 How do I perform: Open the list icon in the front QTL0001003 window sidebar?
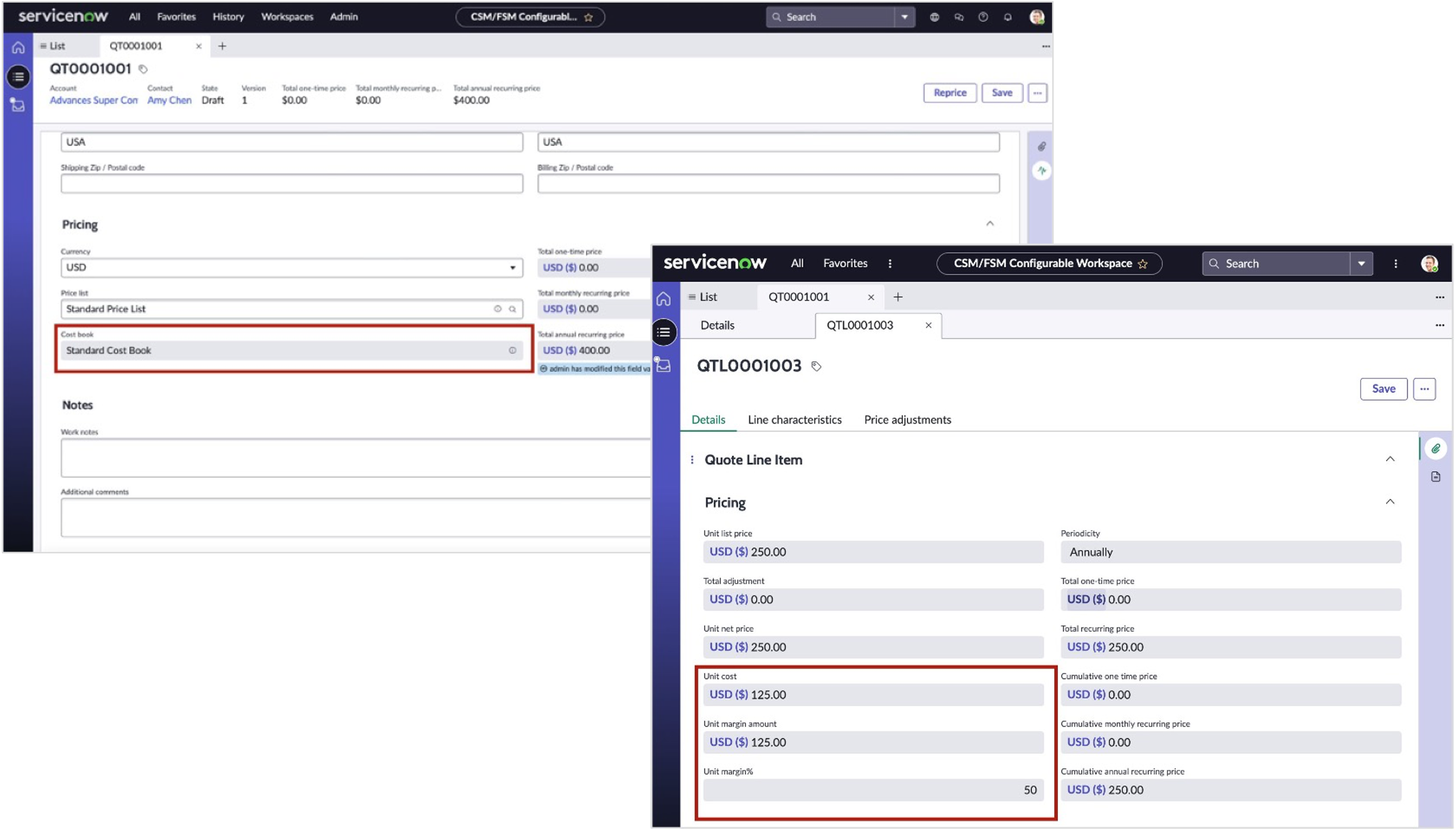tap(664, 332)
